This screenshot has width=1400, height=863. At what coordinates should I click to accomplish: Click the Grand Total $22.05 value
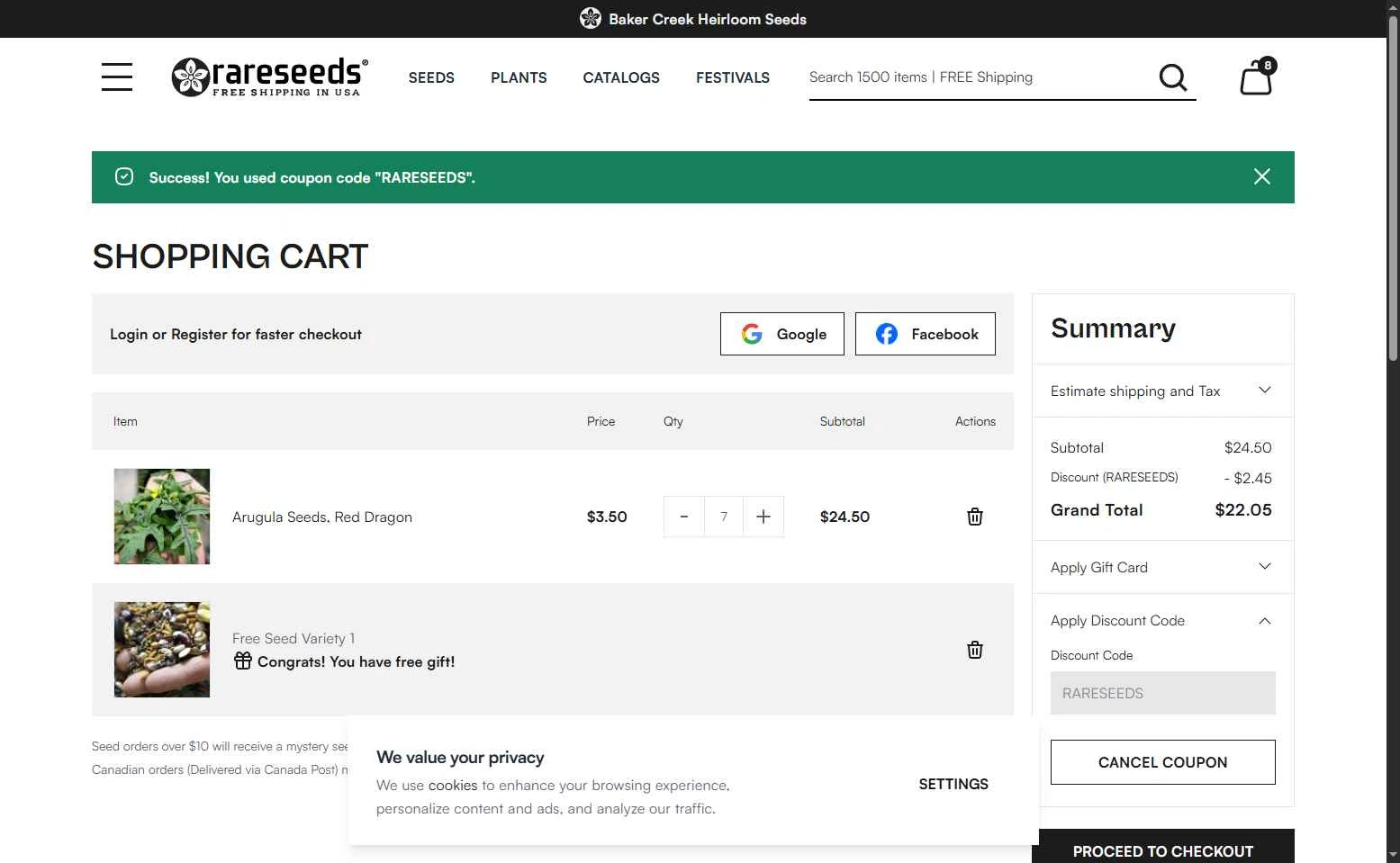[1243, 509]
